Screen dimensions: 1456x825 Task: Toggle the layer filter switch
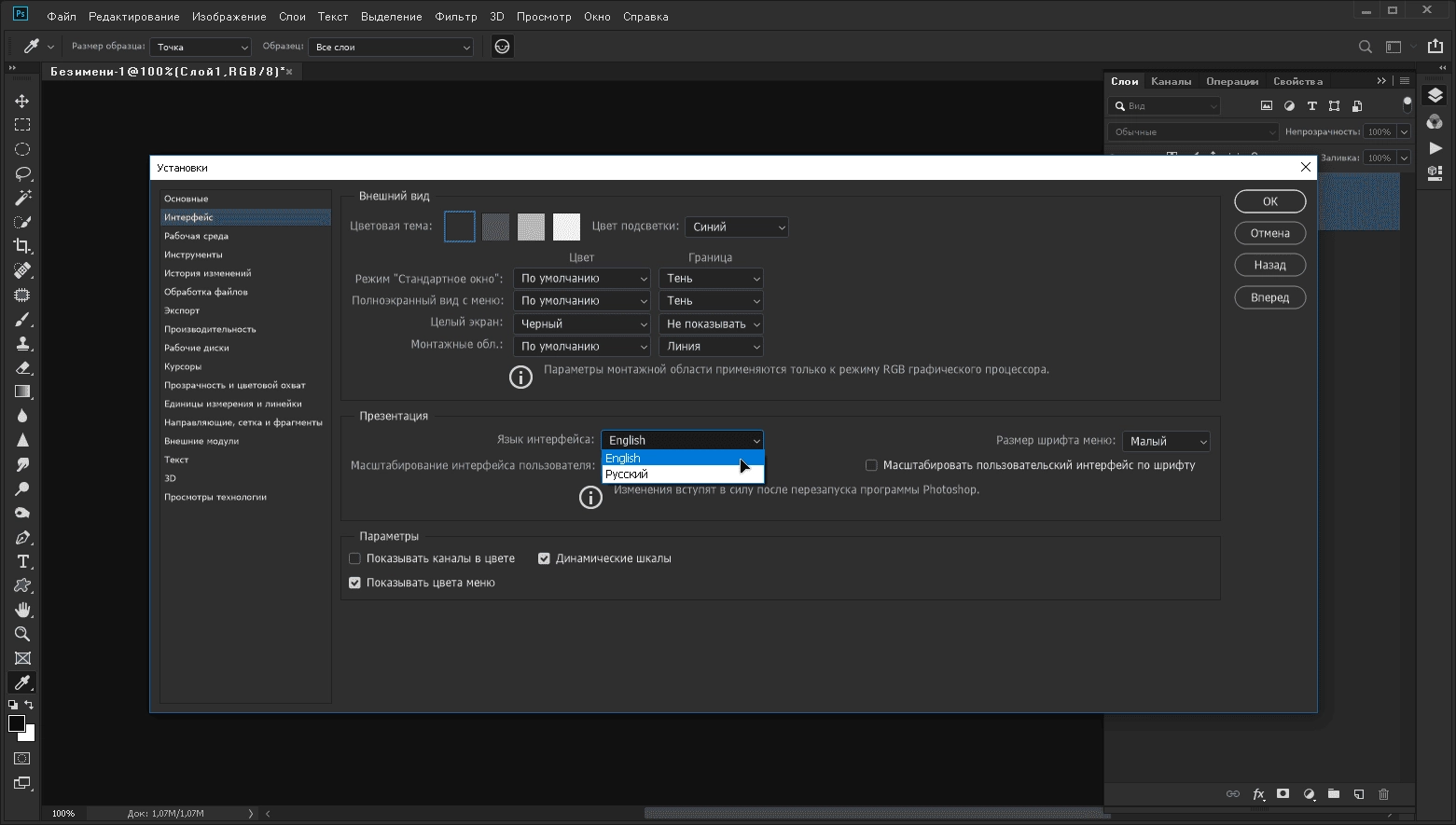pos(1407,104)
